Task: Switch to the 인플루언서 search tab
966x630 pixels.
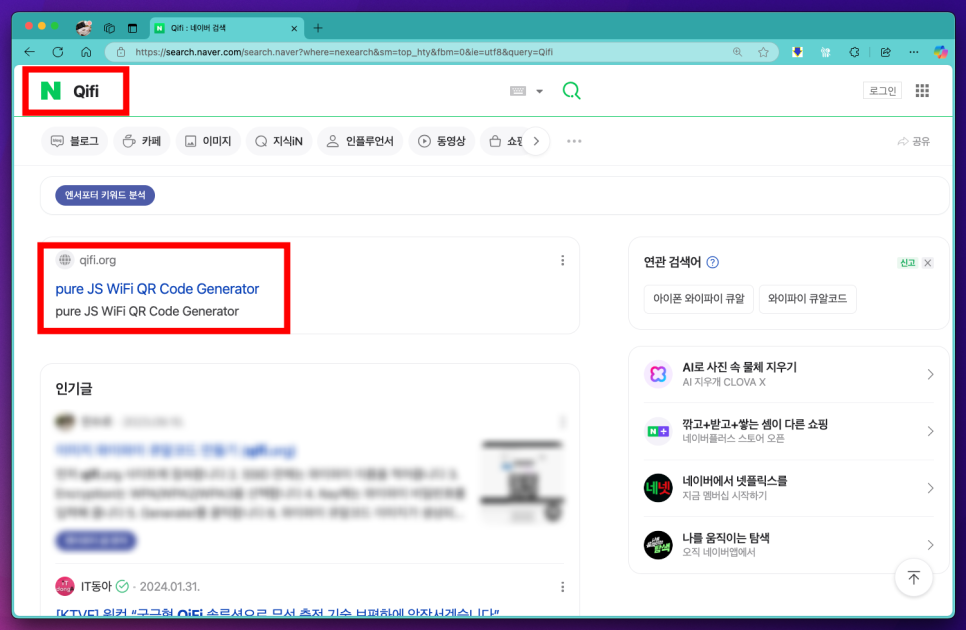Action: 360,142
